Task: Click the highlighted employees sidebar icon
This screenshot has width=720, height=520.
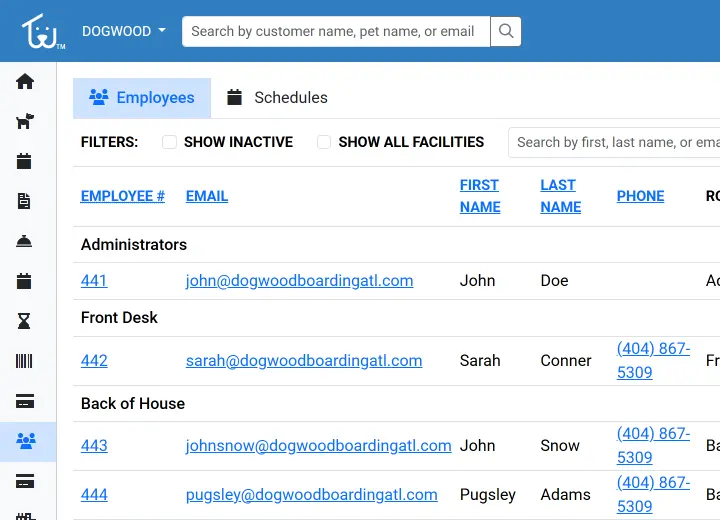Action: click(x=25, y=441)
